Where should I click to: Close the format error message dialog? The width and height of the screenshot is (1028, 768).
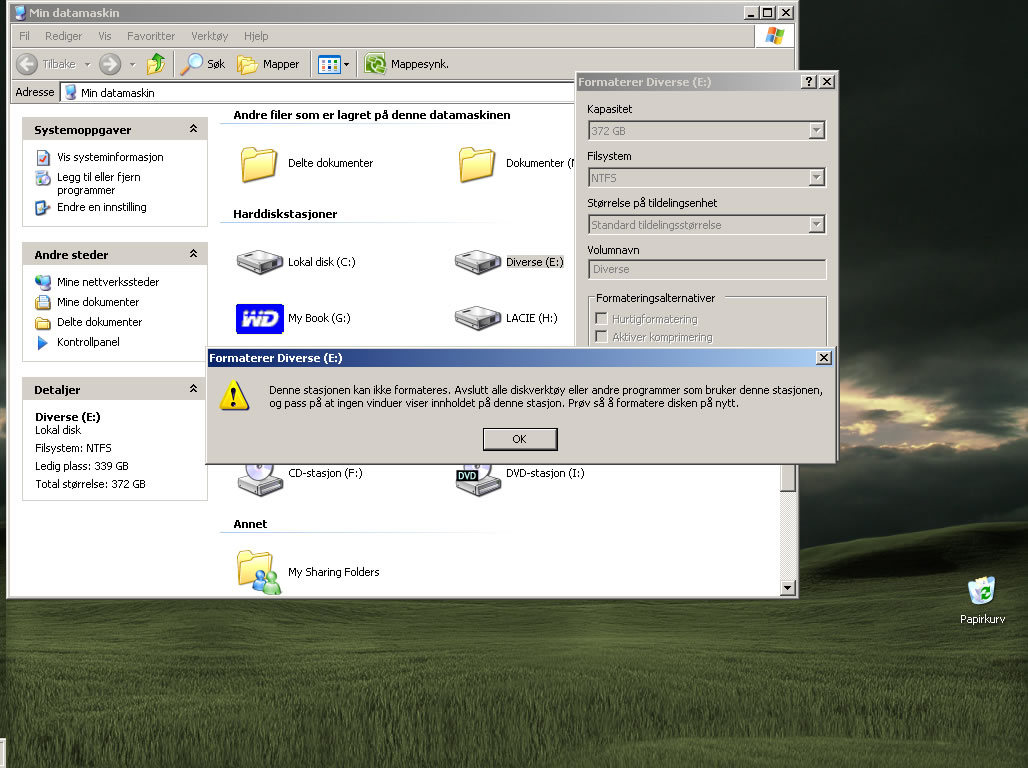pos(824,357)
